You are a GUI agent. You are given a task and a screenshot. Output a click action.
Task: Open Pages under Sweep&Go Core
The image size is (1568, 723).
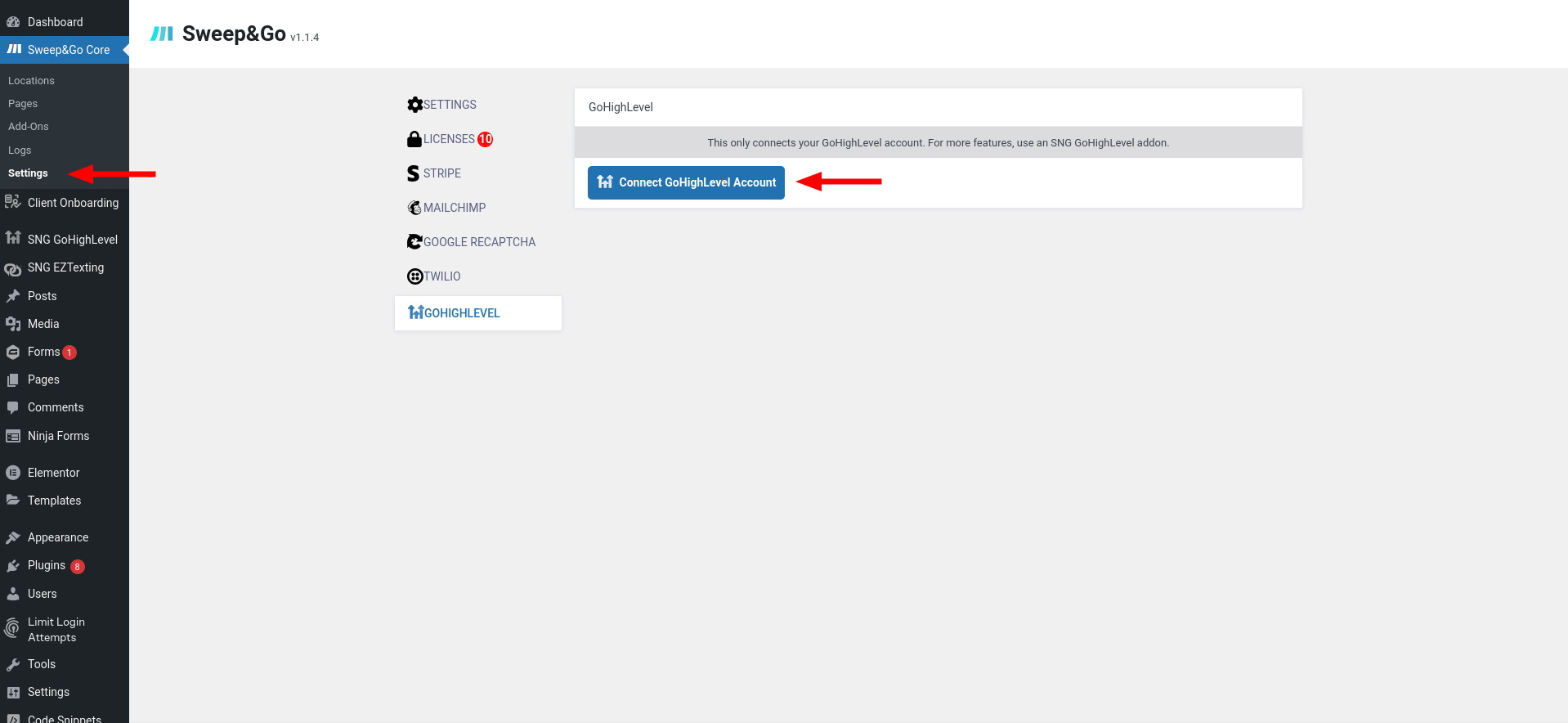(23, 103)
